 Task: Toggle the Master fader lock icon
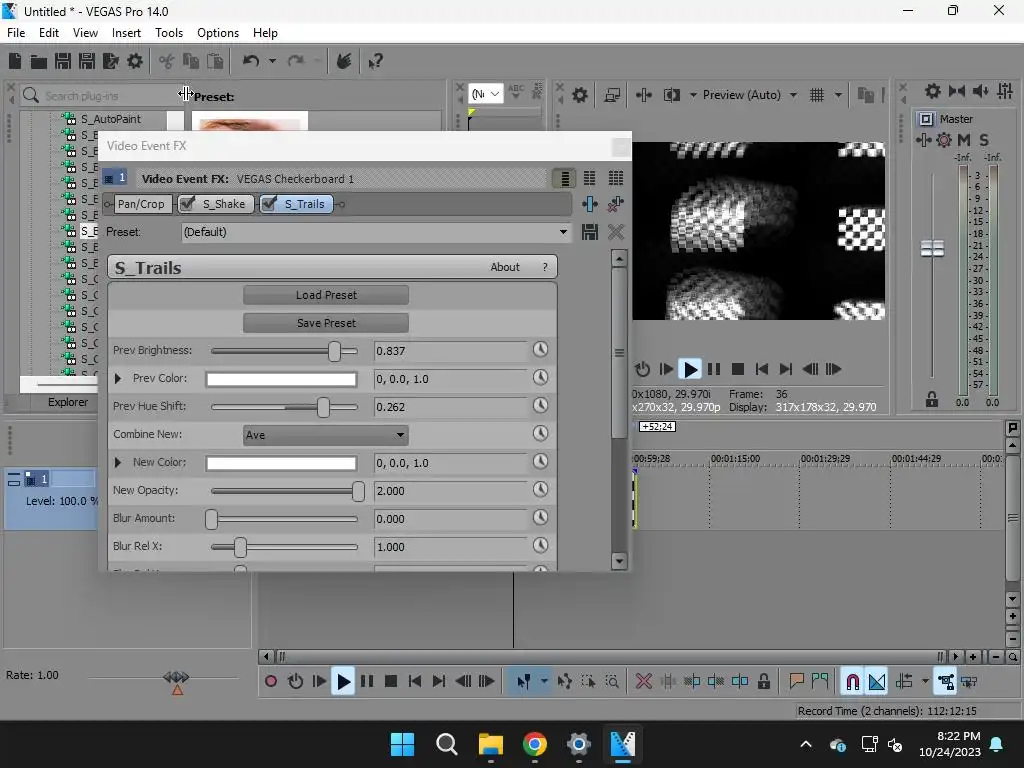coord(932,399)
